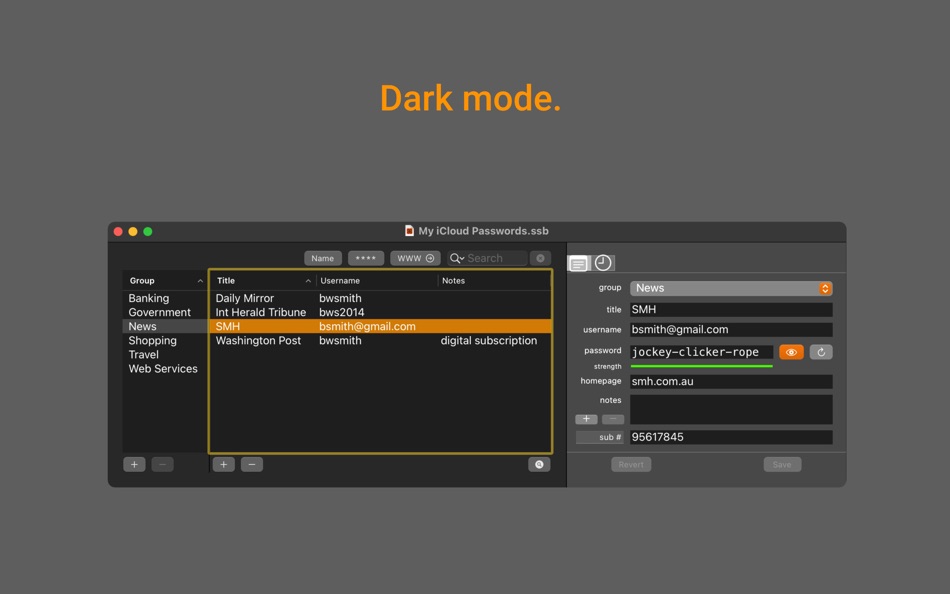
Task: Switch to the history clock tab
Action: pos(603,262)
